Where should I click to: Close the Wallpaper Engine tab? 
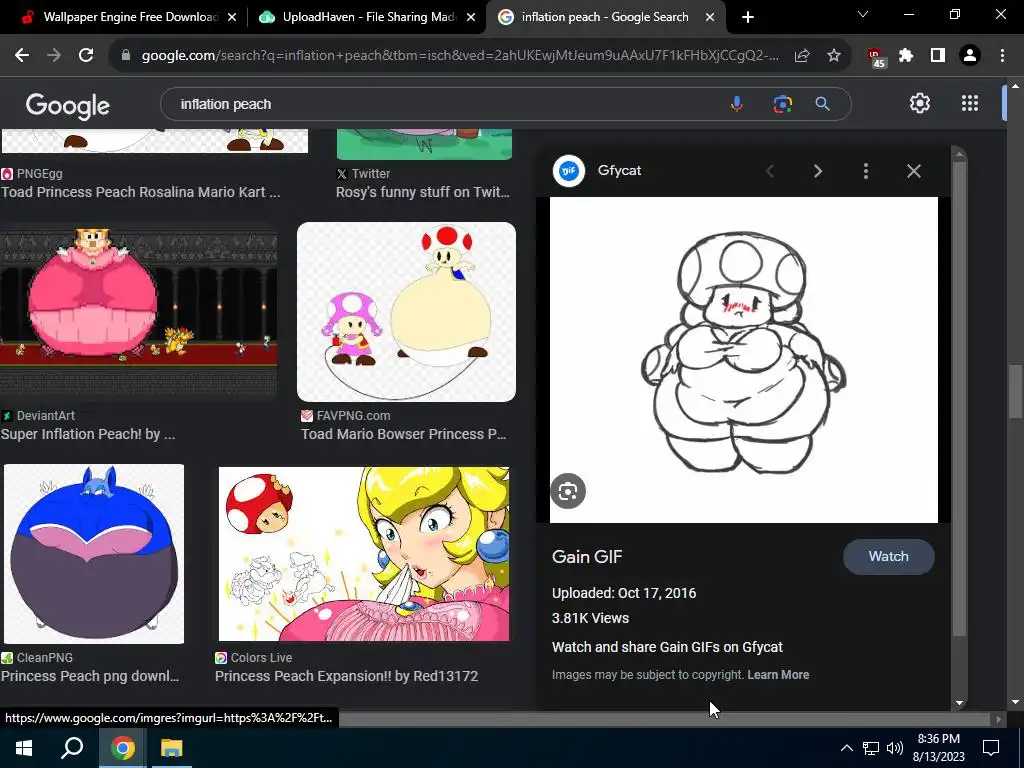(232, 18)
